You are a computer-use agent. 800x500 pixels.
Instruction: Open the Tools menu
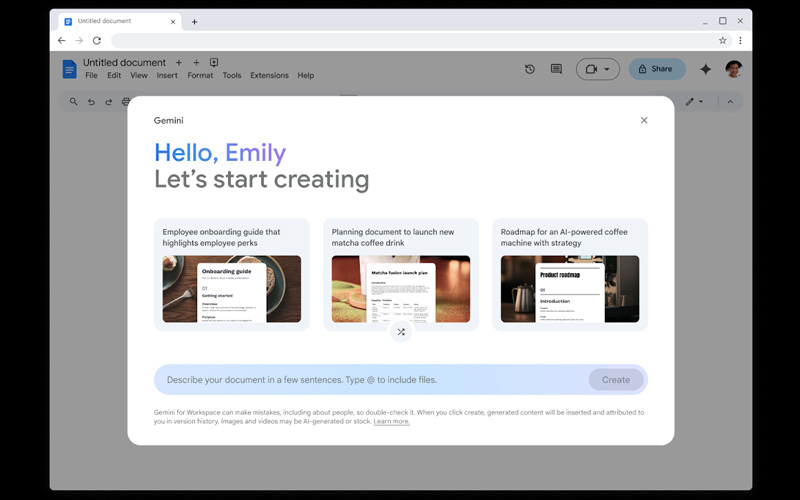(232, 75)
